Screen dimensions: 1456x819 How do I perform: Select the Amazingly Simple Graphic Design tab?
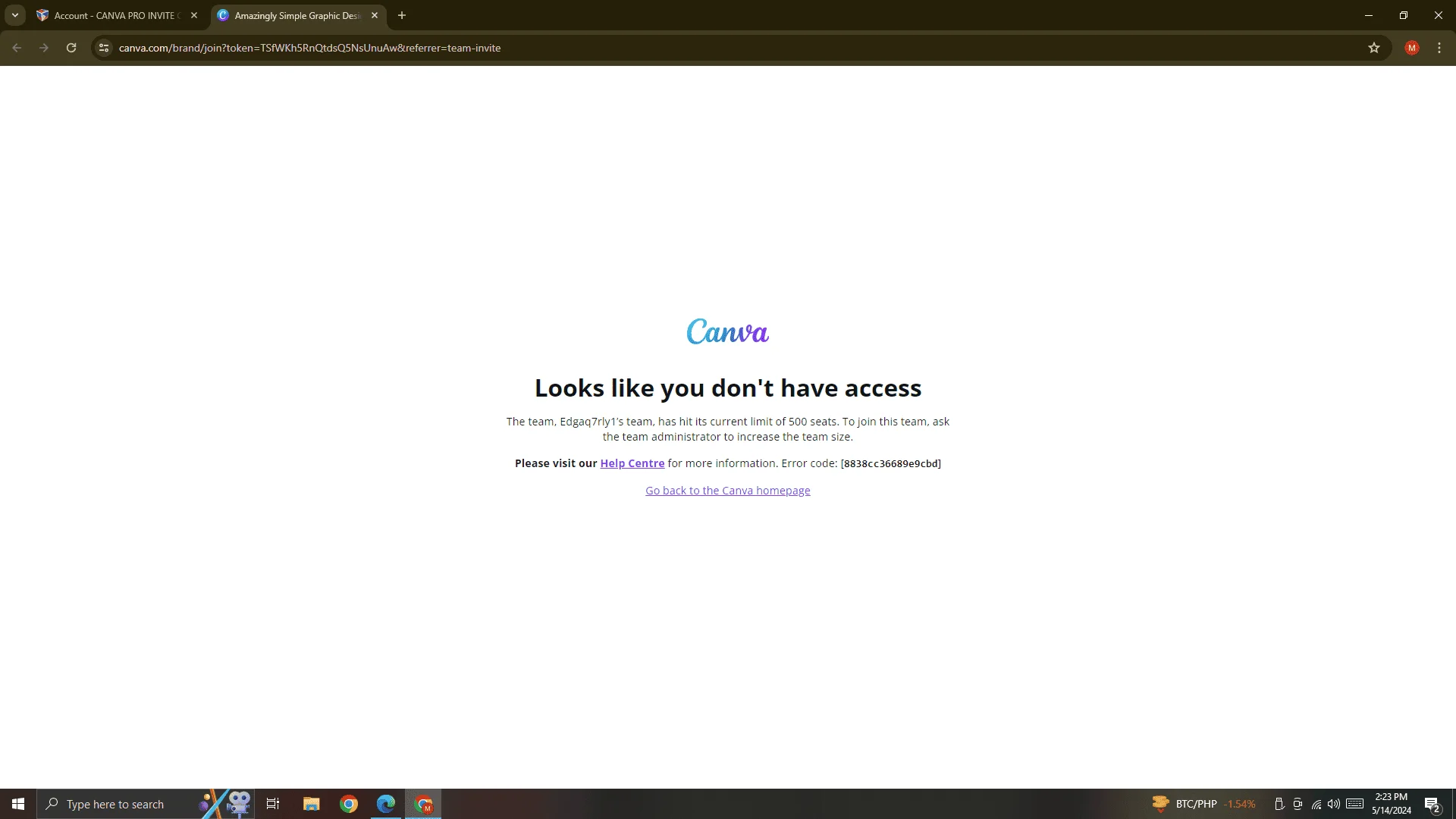pos(297,15)
